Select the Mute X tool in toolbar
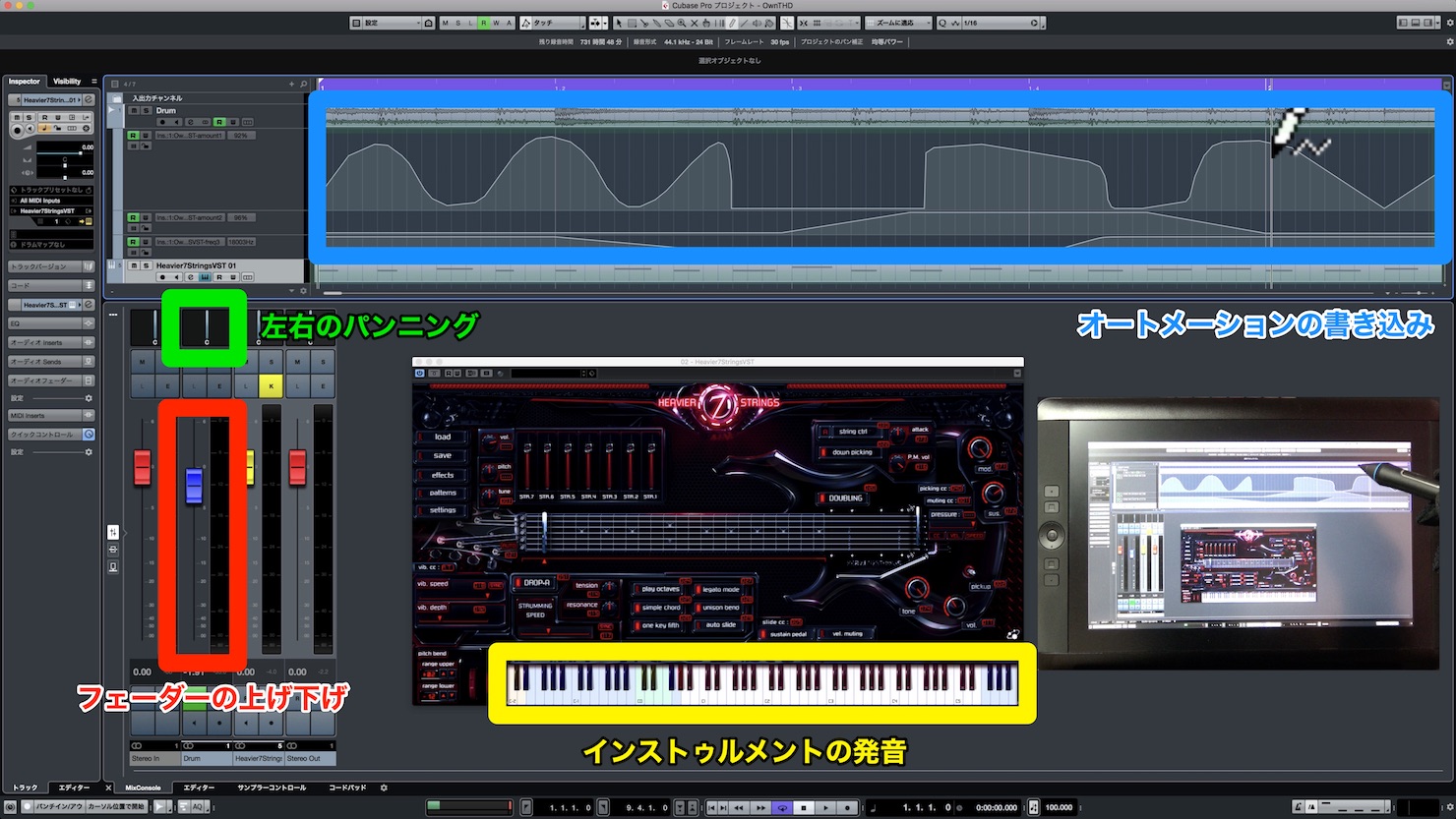The height and width of the screenshot is (819, 1456). tap(694, 23)
